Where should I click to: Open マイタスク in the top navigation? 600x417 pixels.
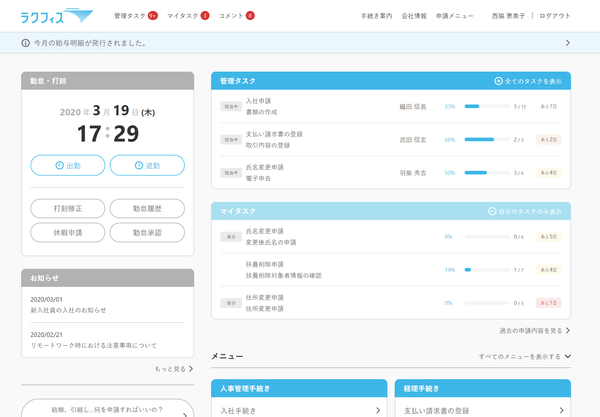click(182, 16)
